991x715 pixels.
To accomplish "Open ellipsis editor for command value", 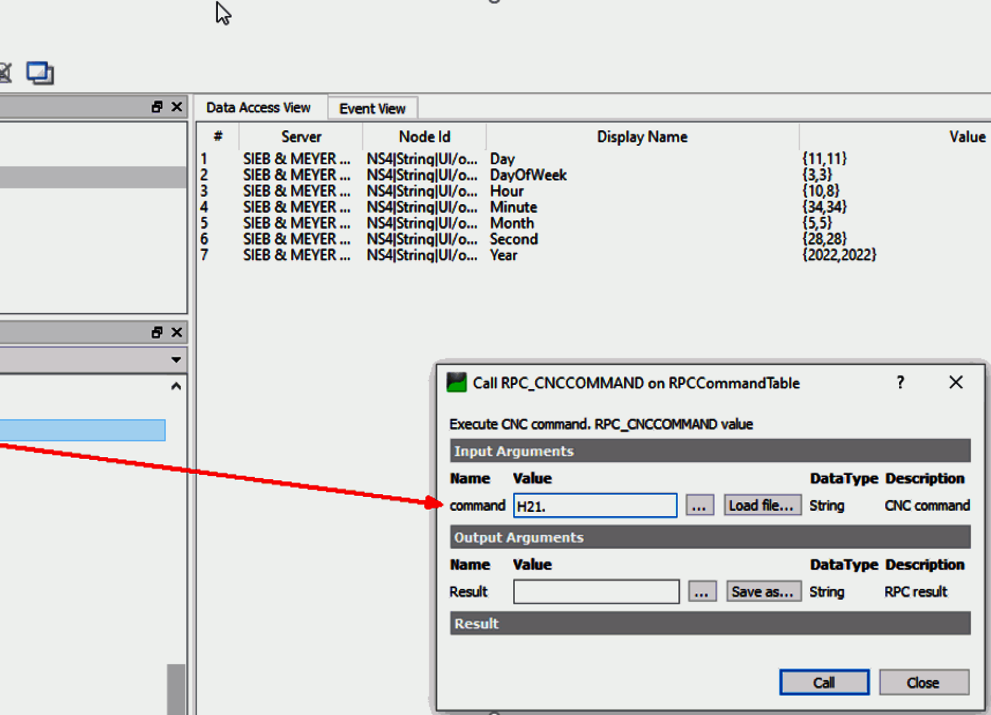I will click(699, 506).
